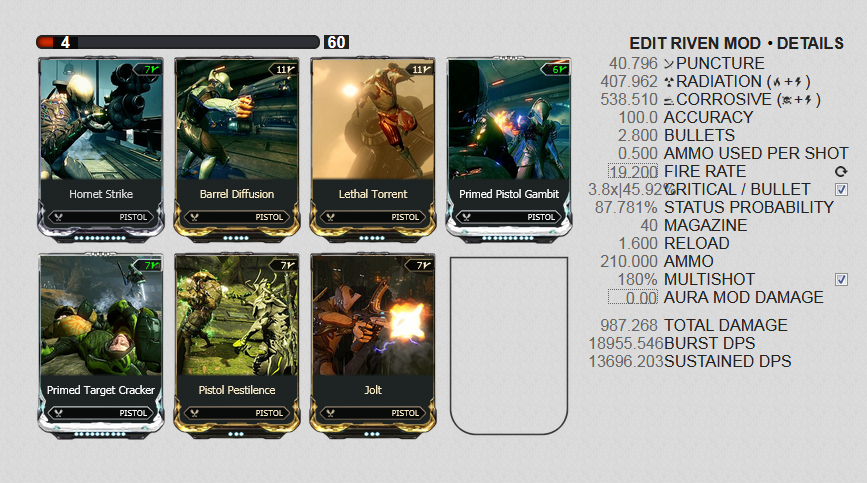Toggle the Critical / Bullet checkbox

(x=841, y=190)
